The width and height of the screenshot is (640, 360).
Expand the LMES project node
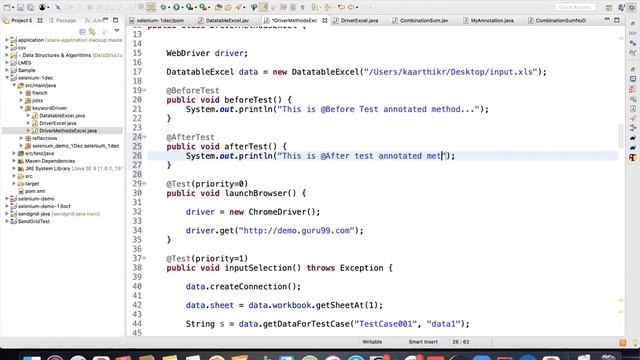[x=7, y=62]
